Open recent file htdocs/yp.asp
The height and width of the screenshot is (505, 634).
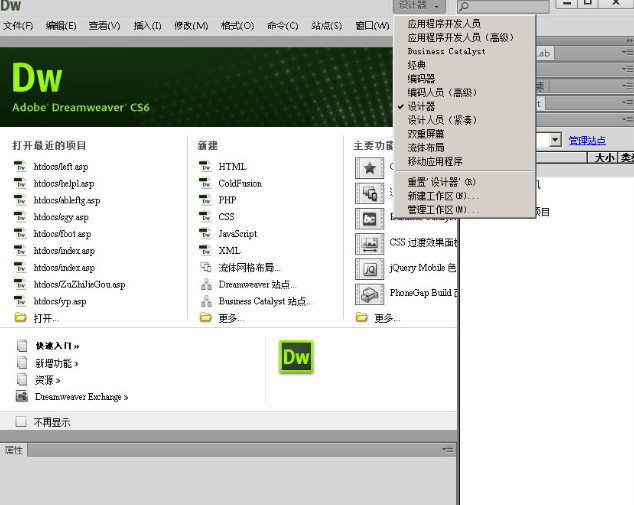(60, 302)
